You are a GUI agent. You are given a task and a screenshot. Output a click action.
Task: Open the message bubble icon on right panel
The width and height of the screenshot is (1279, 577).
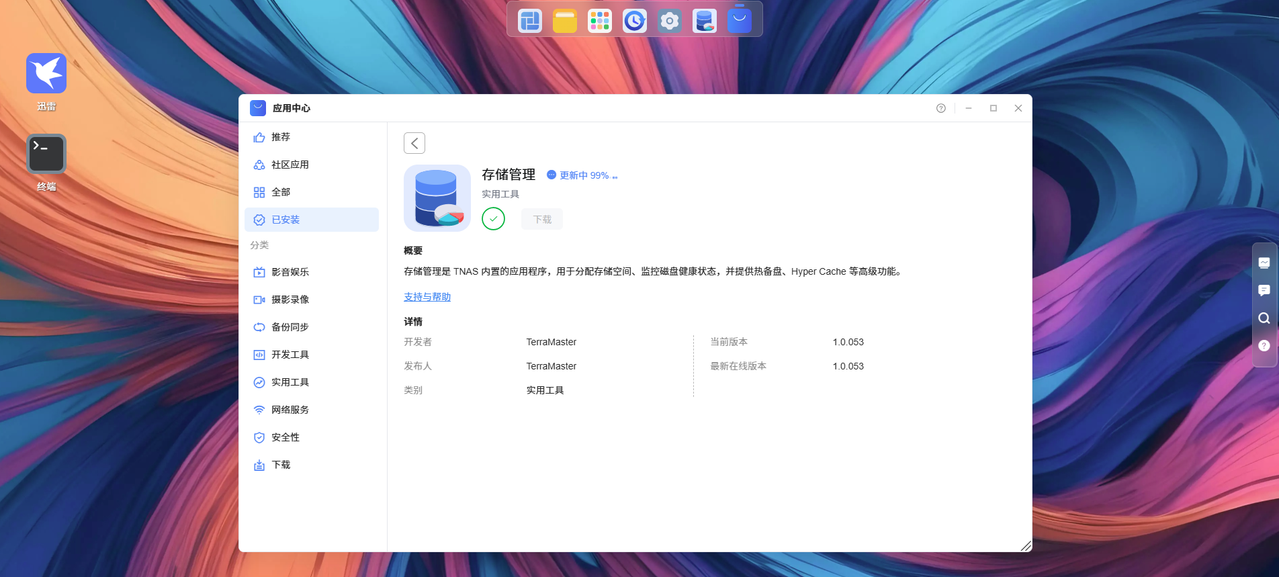coord(1264,290)
